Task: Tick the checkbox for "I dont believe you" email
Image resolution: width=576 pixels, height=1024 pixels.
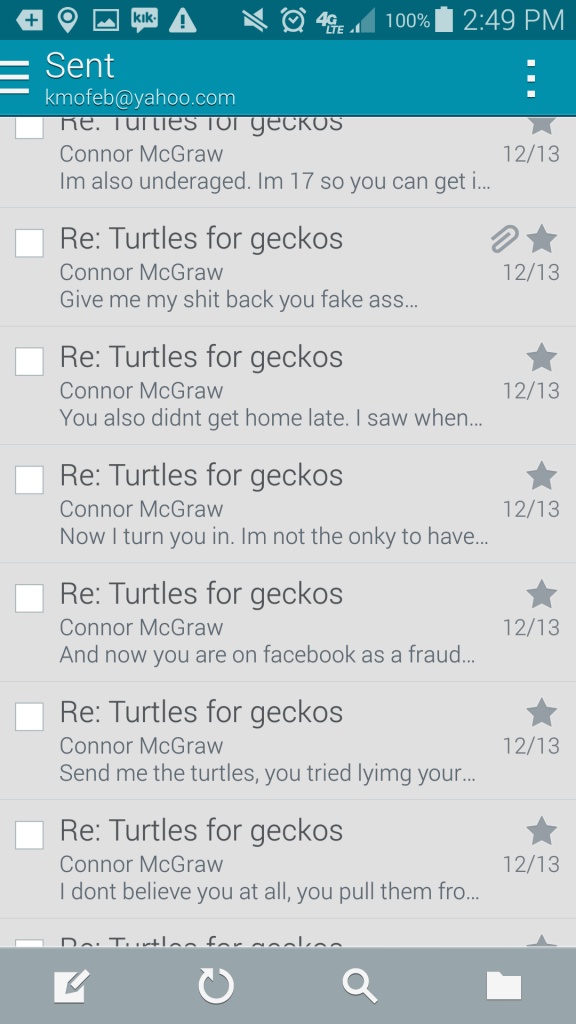Action: [29, 835]
